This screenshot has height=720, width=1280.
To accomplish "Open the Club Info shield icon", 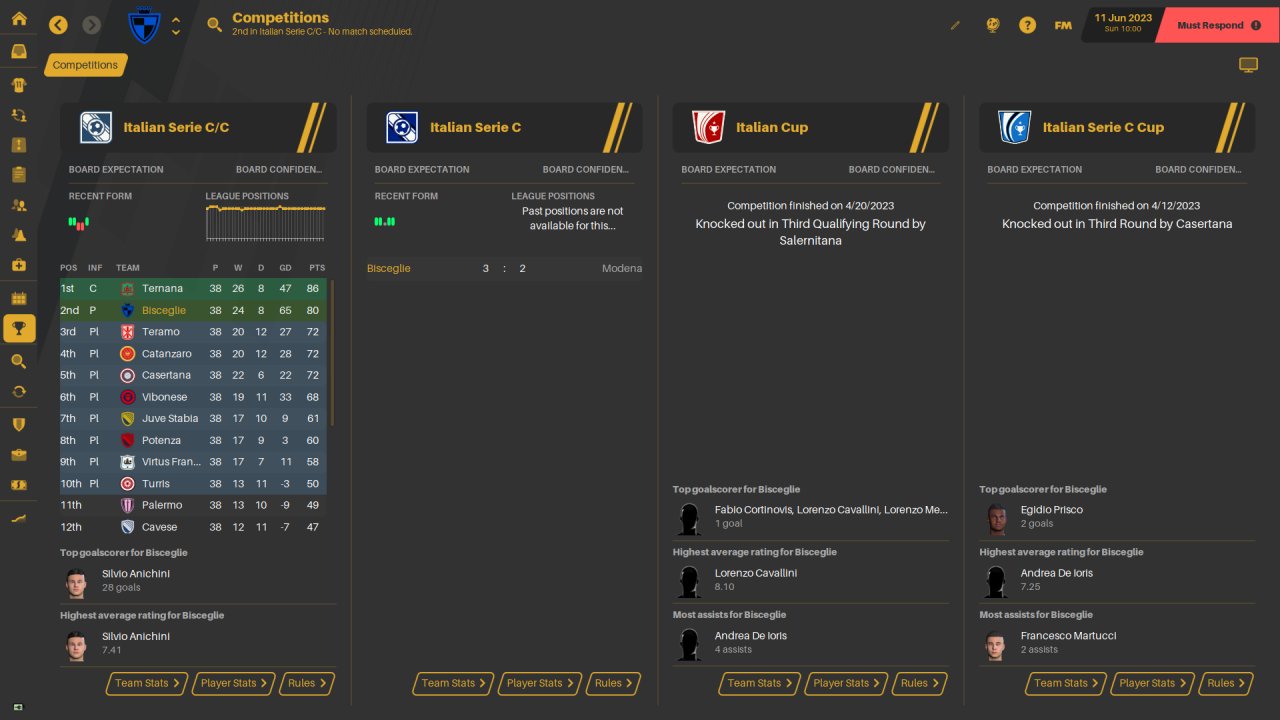I will coord(19,424).
